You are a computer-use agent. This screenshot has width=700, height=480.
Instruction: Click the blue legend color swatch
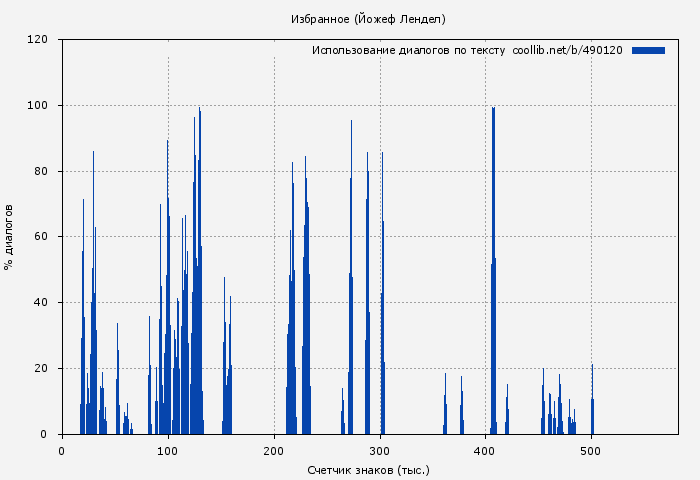(648, 50)
